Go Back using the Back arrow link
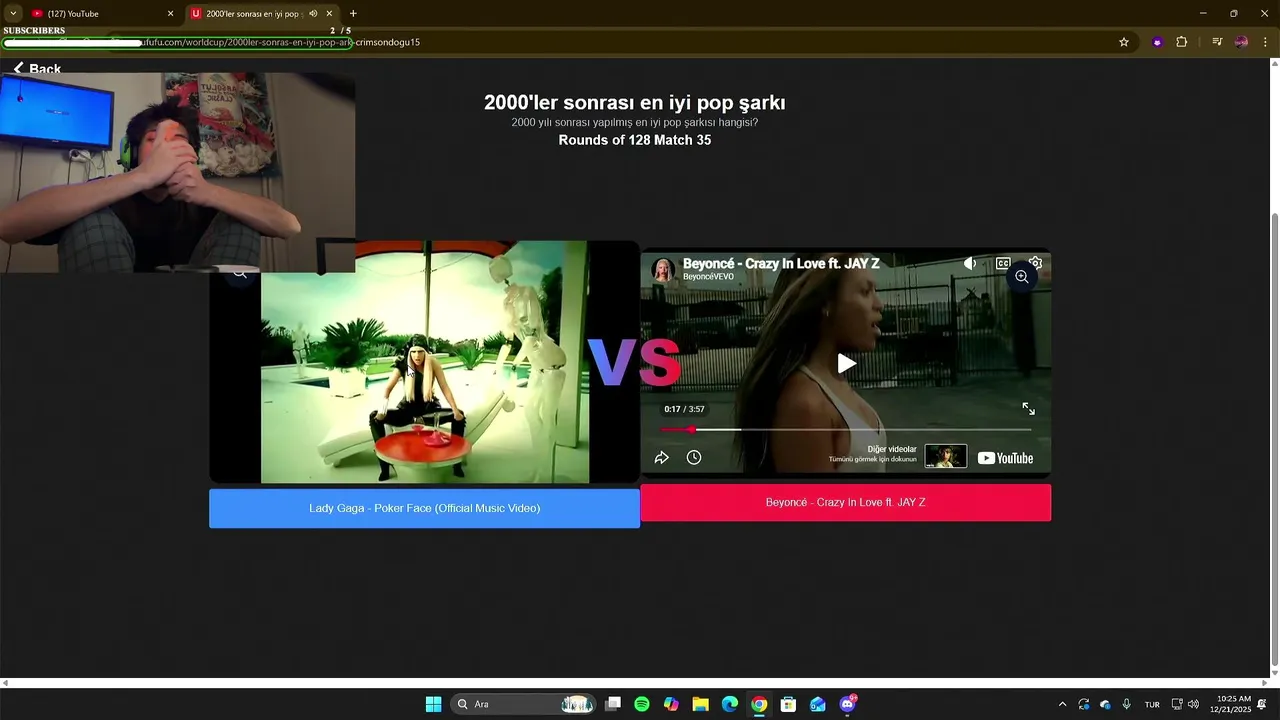1280x720 pixels. click(x=37, y=68)
